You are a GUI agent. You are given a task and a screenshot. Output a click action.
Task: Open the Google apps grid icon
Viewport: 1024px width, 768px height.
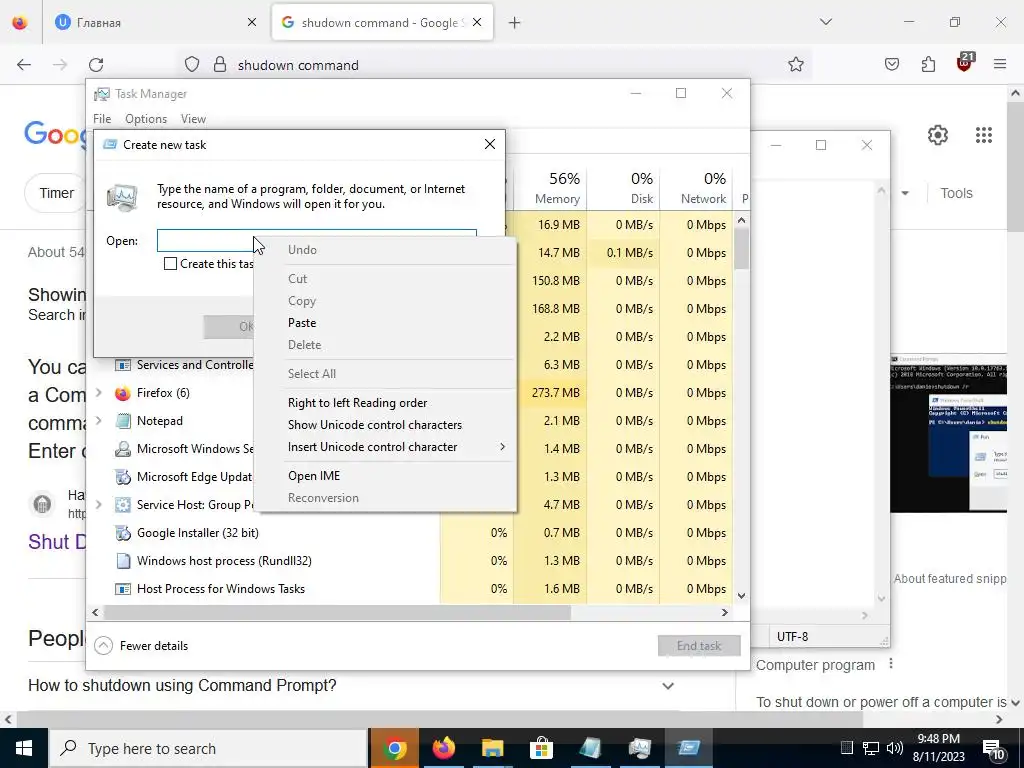point(984,135)
